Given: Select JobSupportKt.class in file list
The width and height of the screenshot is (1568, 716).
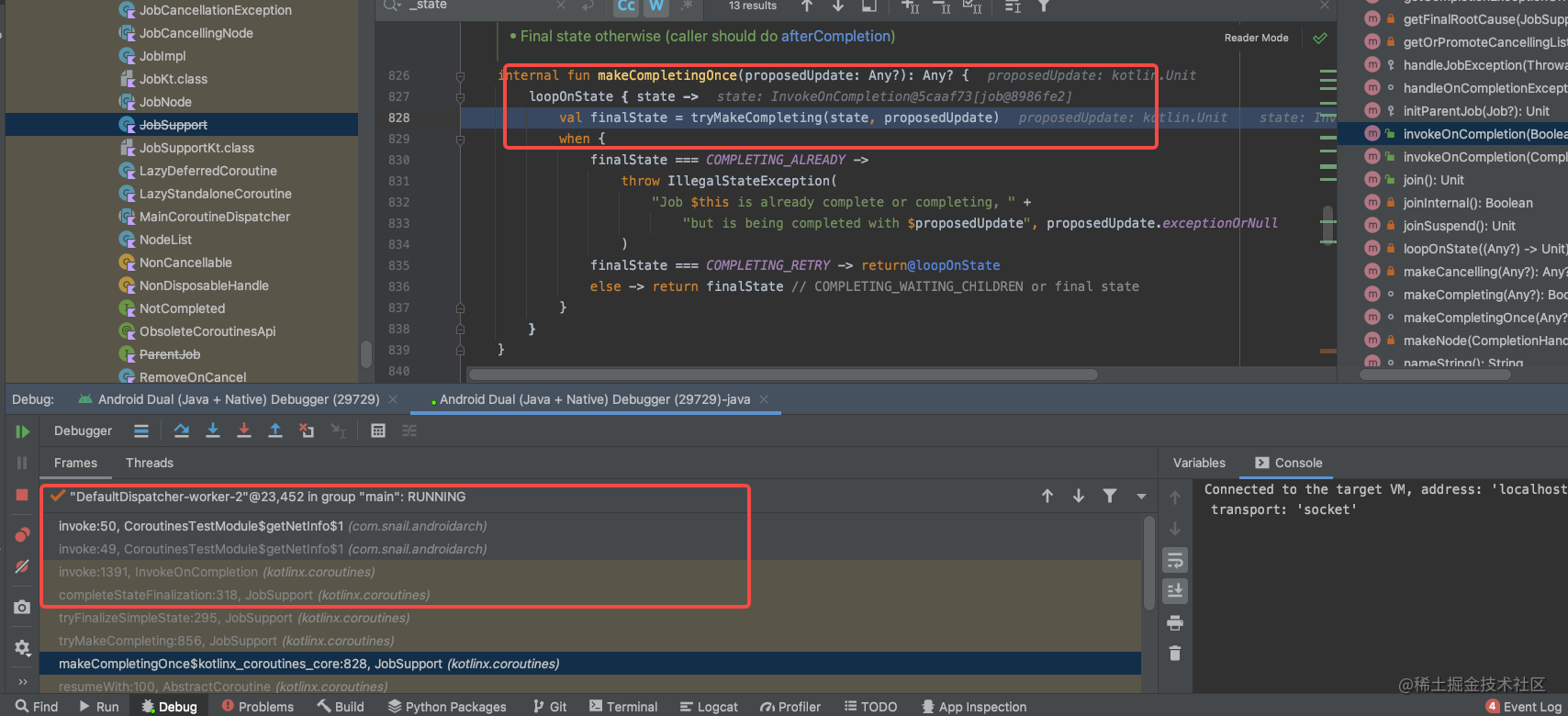Looking at the screenshot, I should point(196,148).
